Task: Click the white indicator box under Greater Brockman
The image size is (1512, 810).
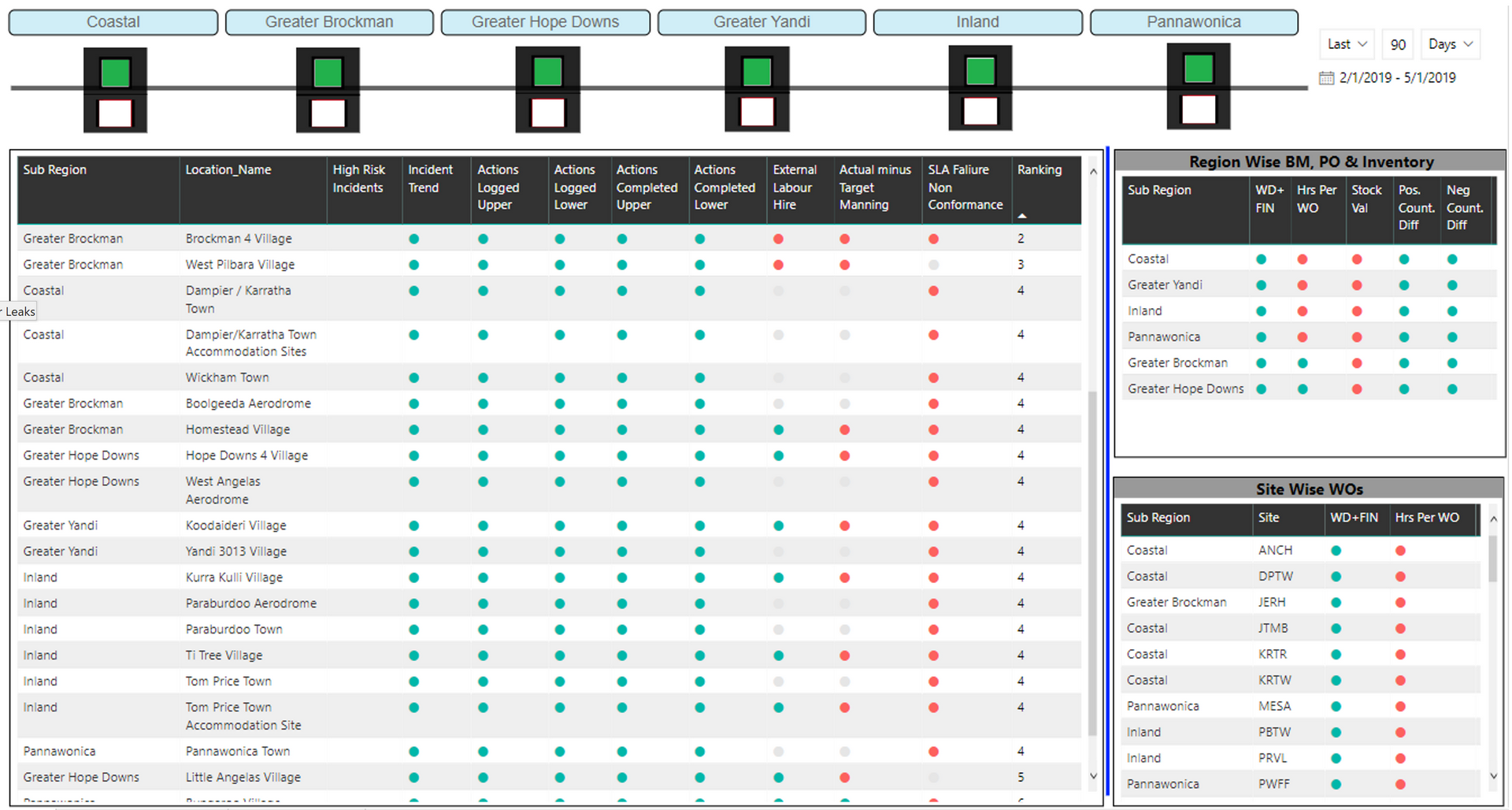Action: pos(328,113)
